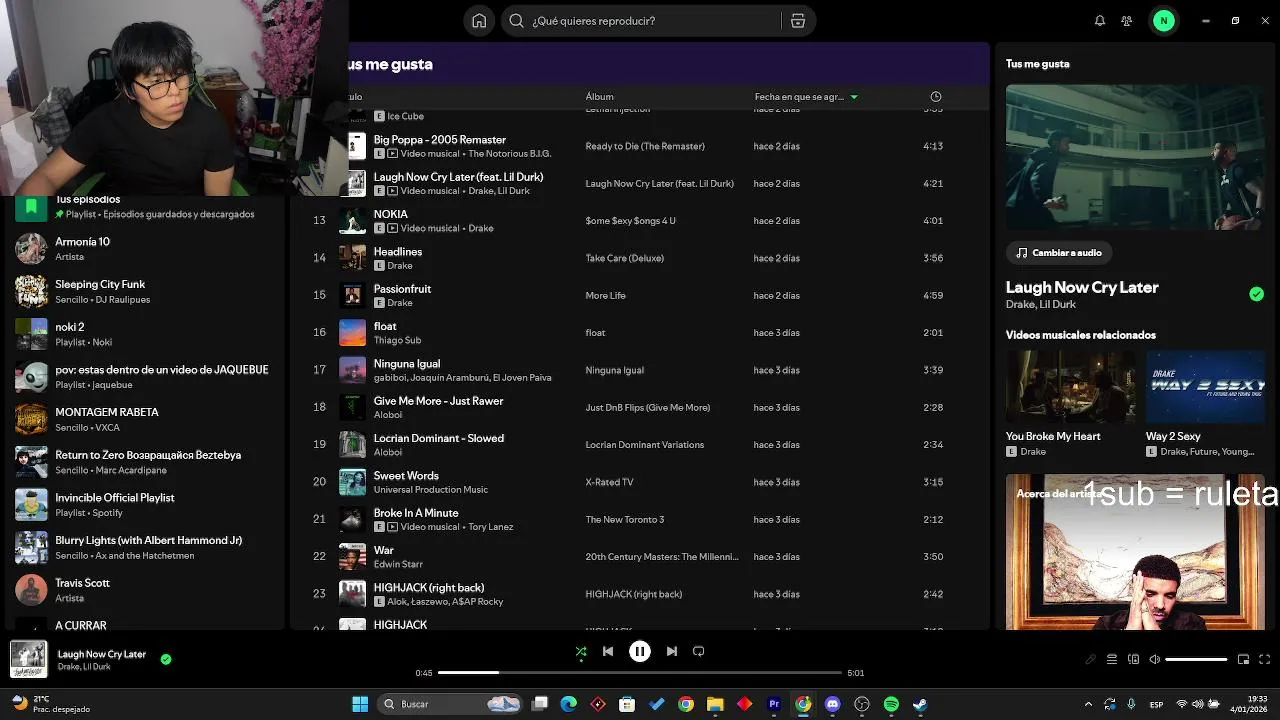The height and width of the screenshot is (720, 1280).
Task: Open Discord from the taskbar
Action: (x=833, y=704)
